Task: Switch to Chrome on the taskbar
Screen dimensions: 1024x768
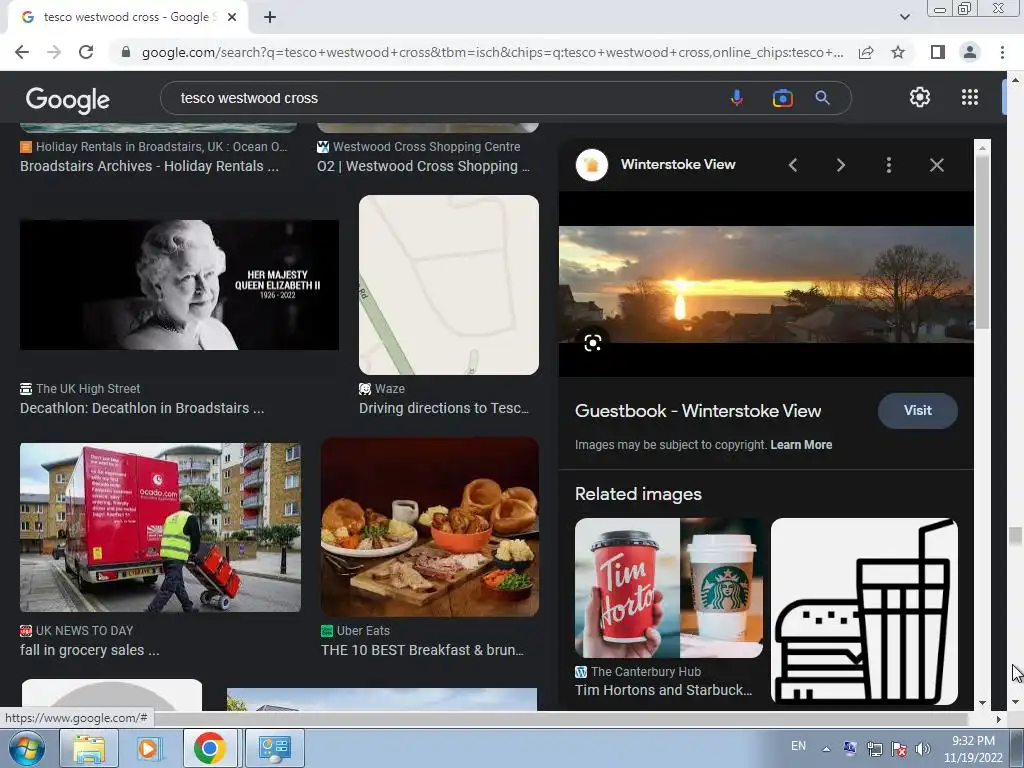Action: click(x=210, y=748)
